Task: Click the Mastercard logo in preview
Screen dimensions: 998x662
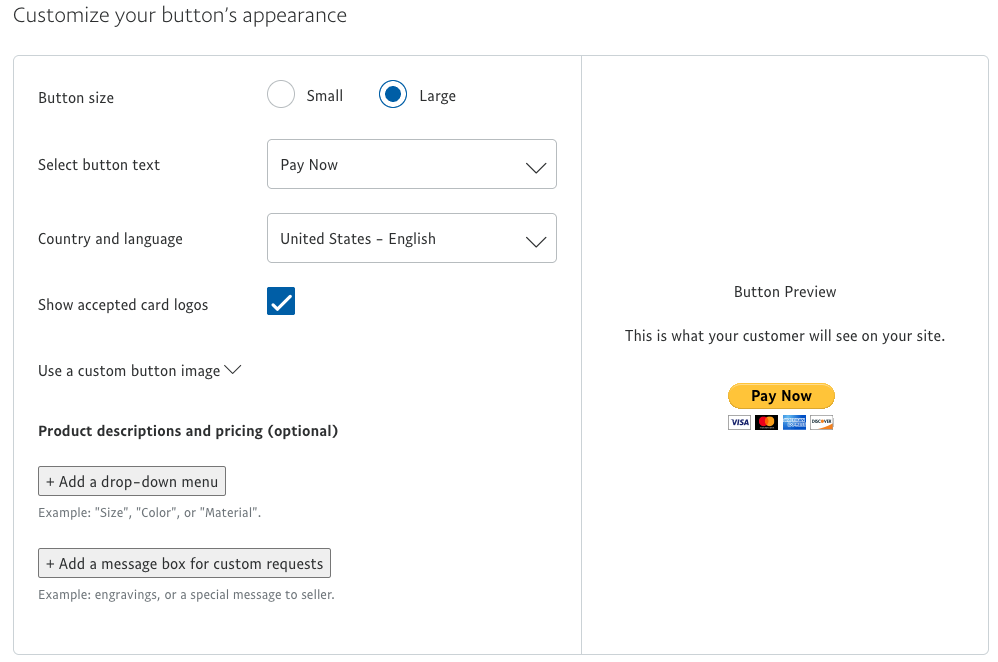Action: tap(767, 423)
